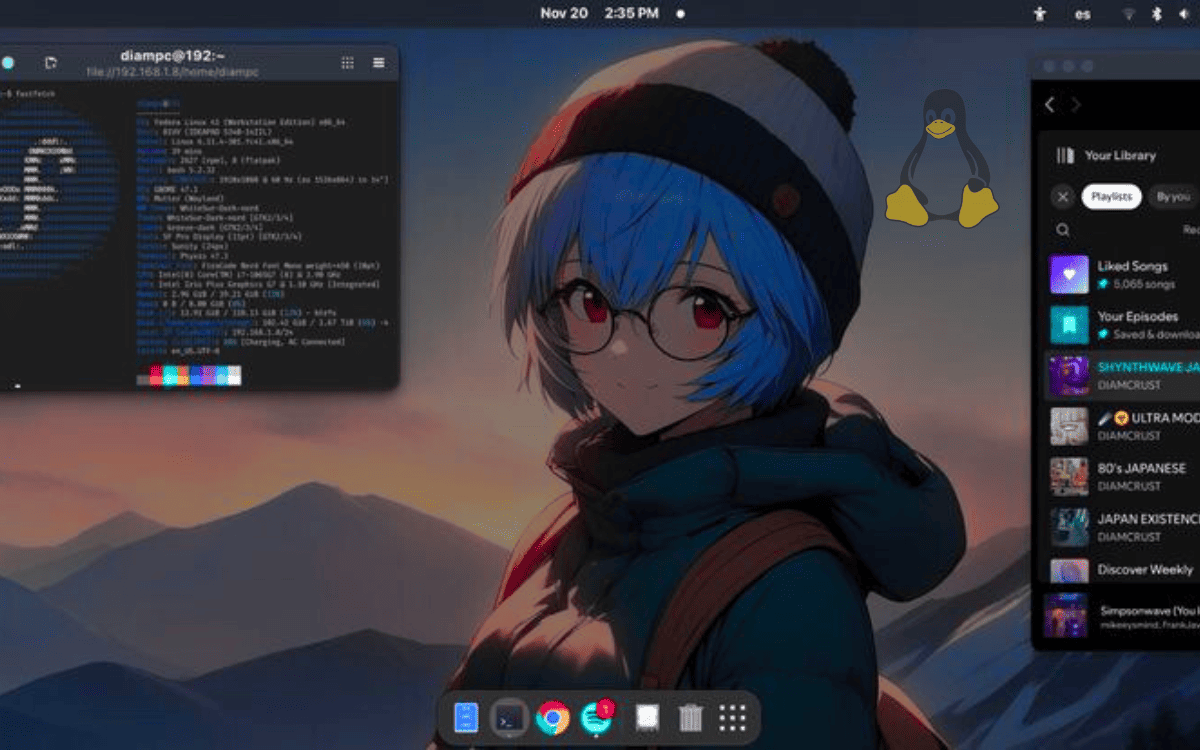This screenshot has height=750, width=1200.
Task: Click the Liked Songs thumbnail
Action: [1068, 273]
